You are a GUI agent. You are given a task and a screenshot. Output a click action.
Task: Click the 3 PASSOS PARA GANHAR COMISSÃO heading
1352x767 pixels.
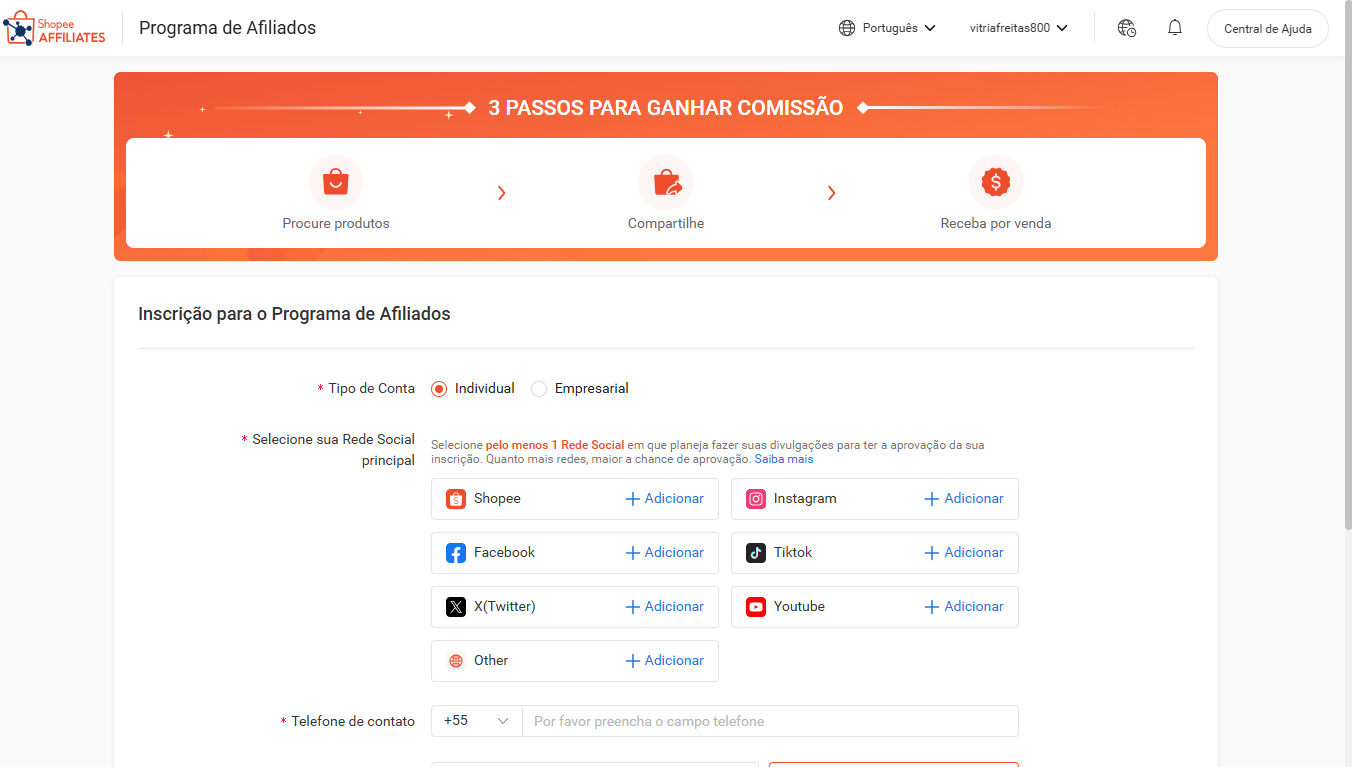[666, 108]
